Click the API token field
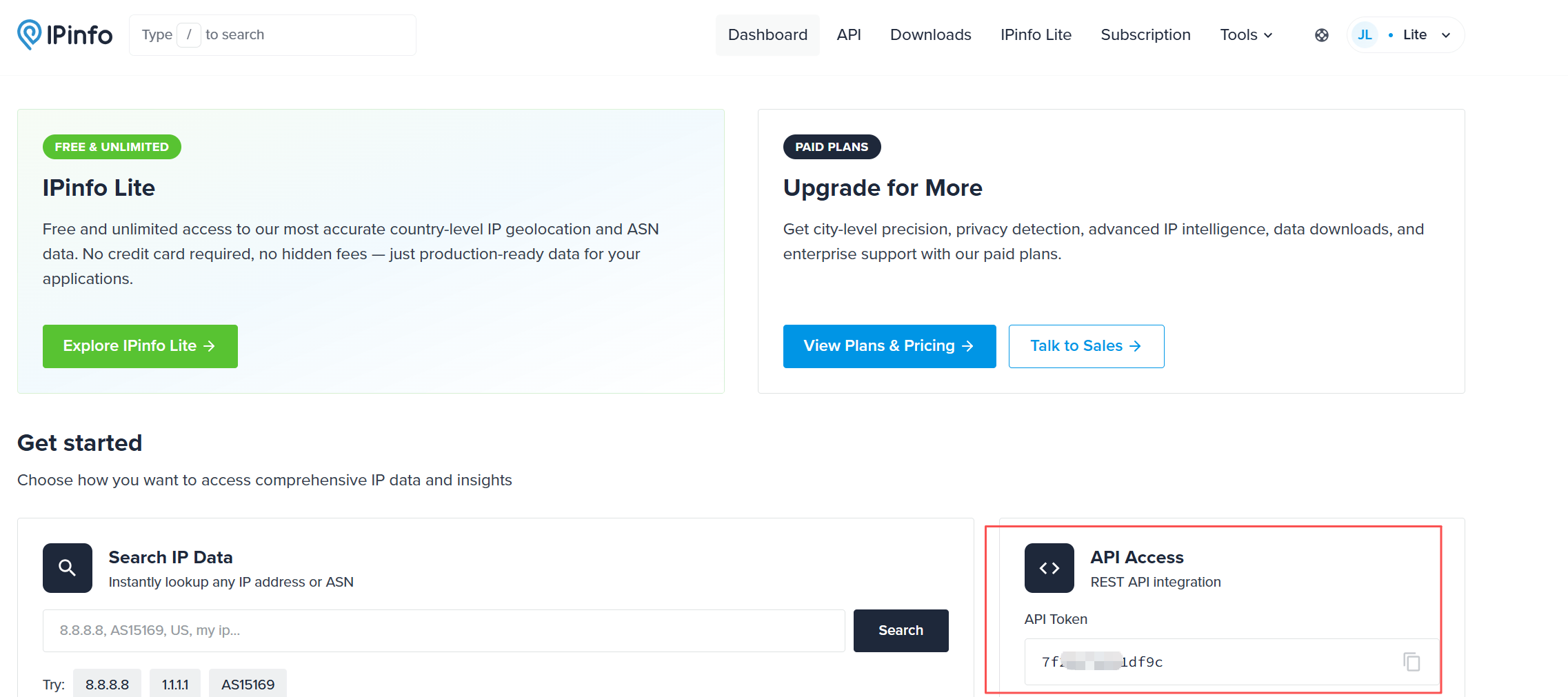 1232,662
